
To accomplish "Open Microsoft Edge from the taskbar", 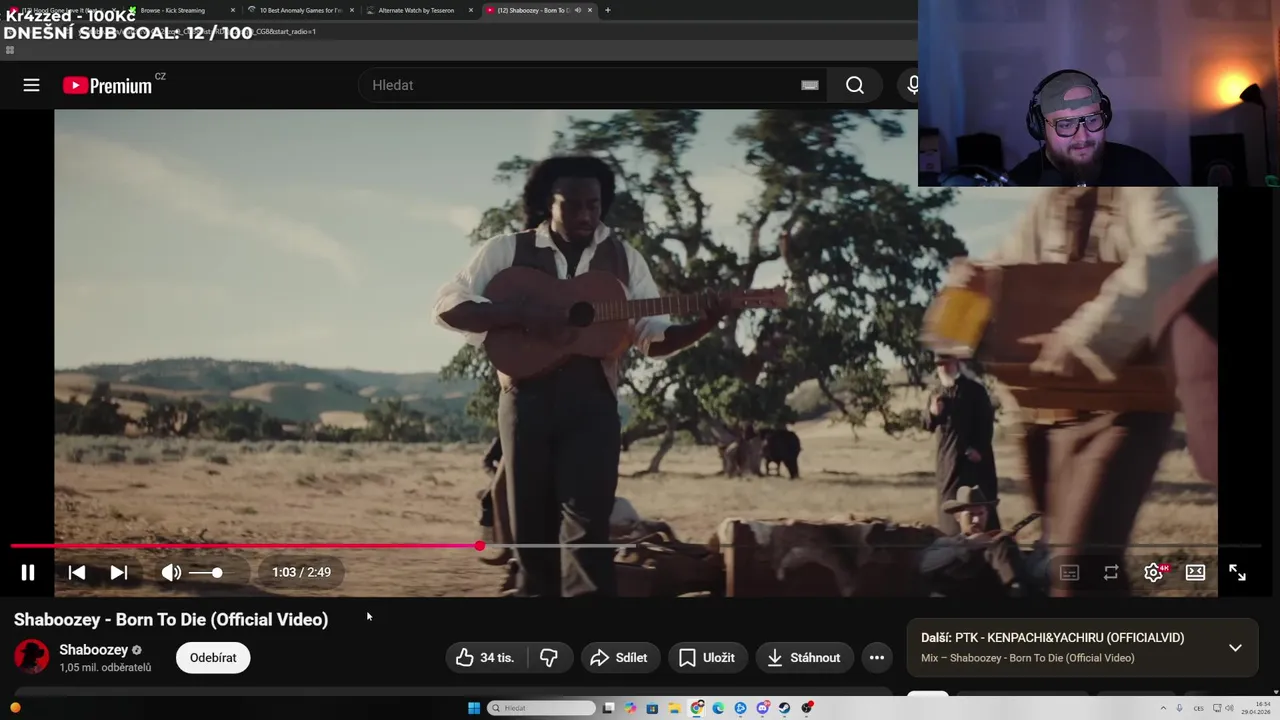I will (x=718, y=708).
